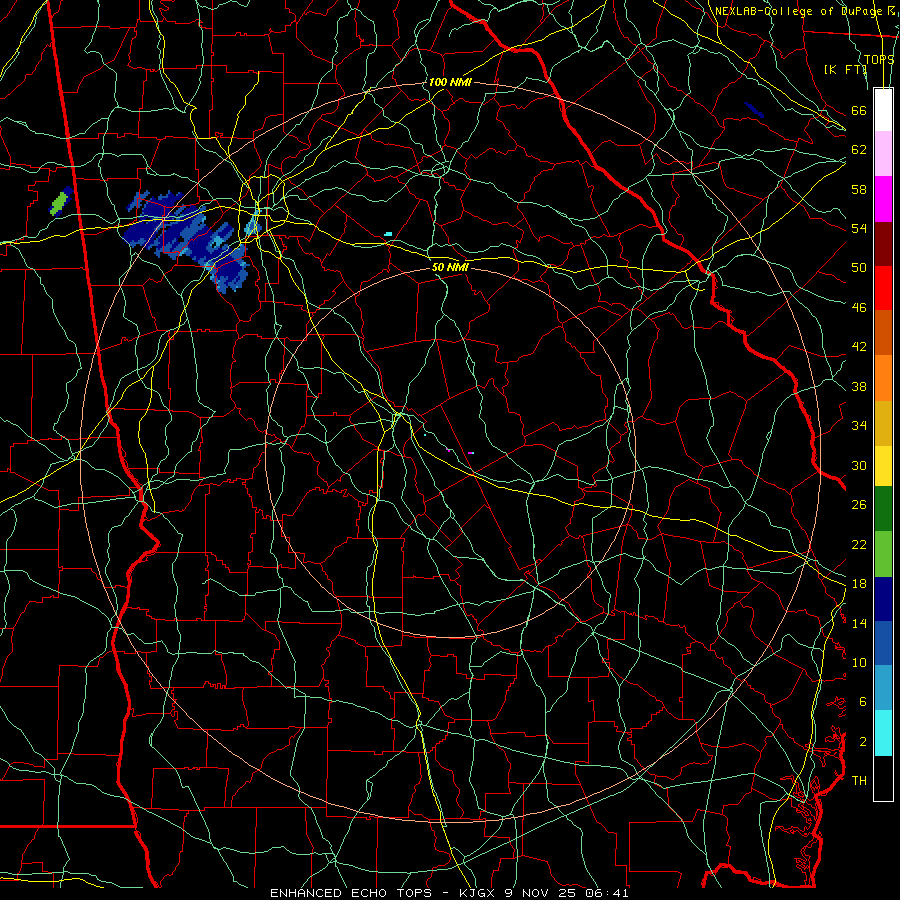Click the '50 NMI' range ring label

[x=451, y=267]
